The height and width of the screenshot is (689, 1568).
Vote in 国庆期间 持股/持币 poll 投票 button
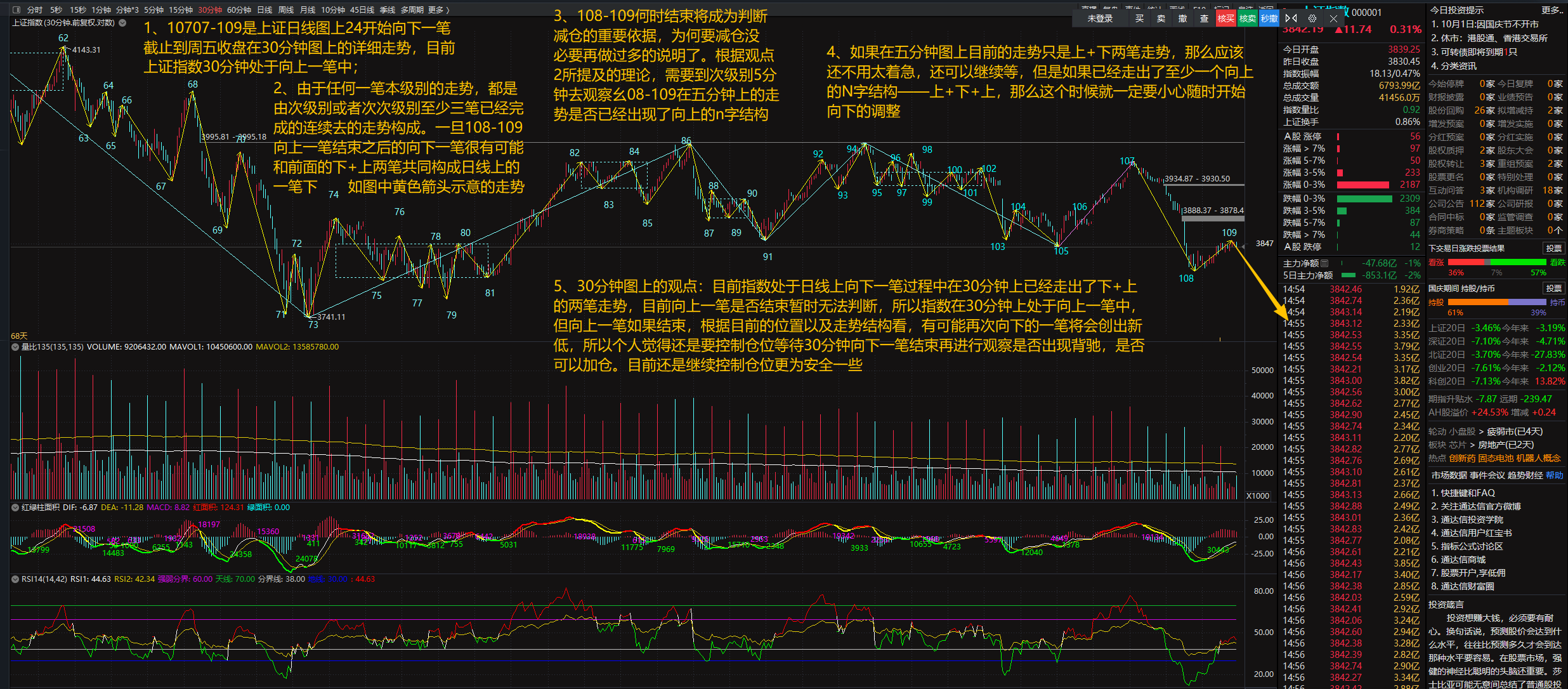1553,288
